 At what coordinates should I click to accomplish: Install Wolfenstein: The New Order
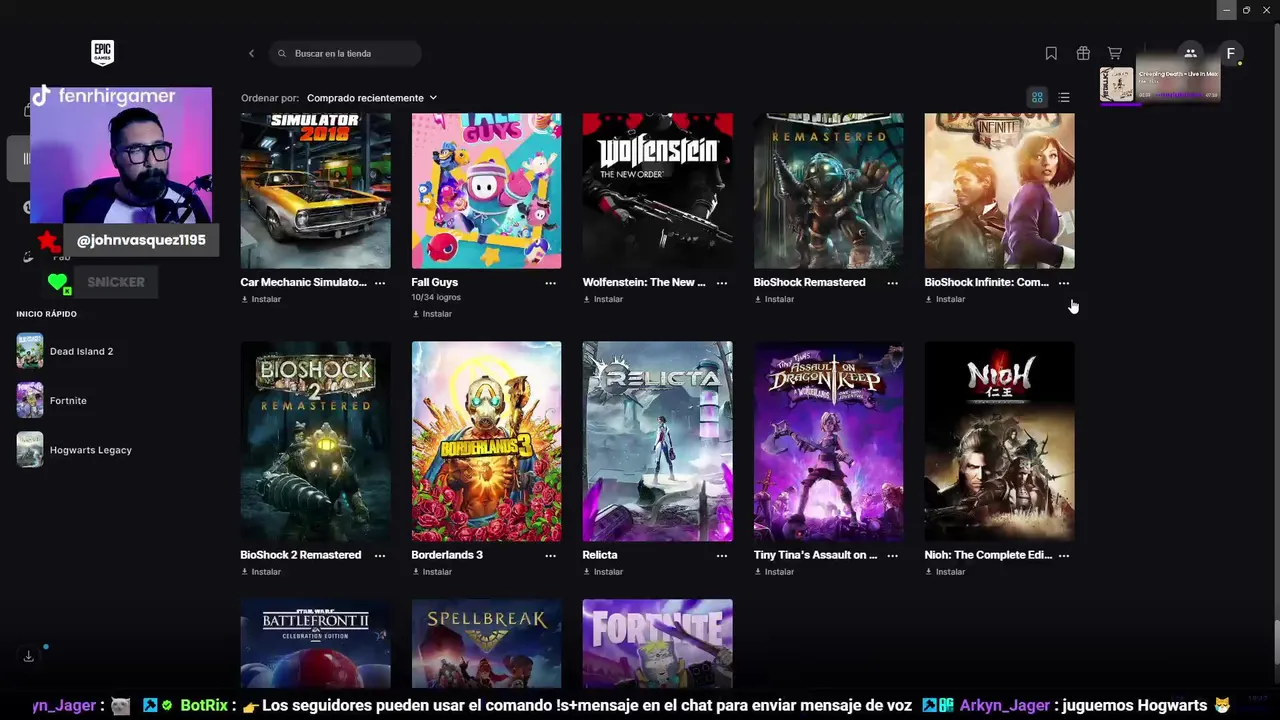click(603, 299)
